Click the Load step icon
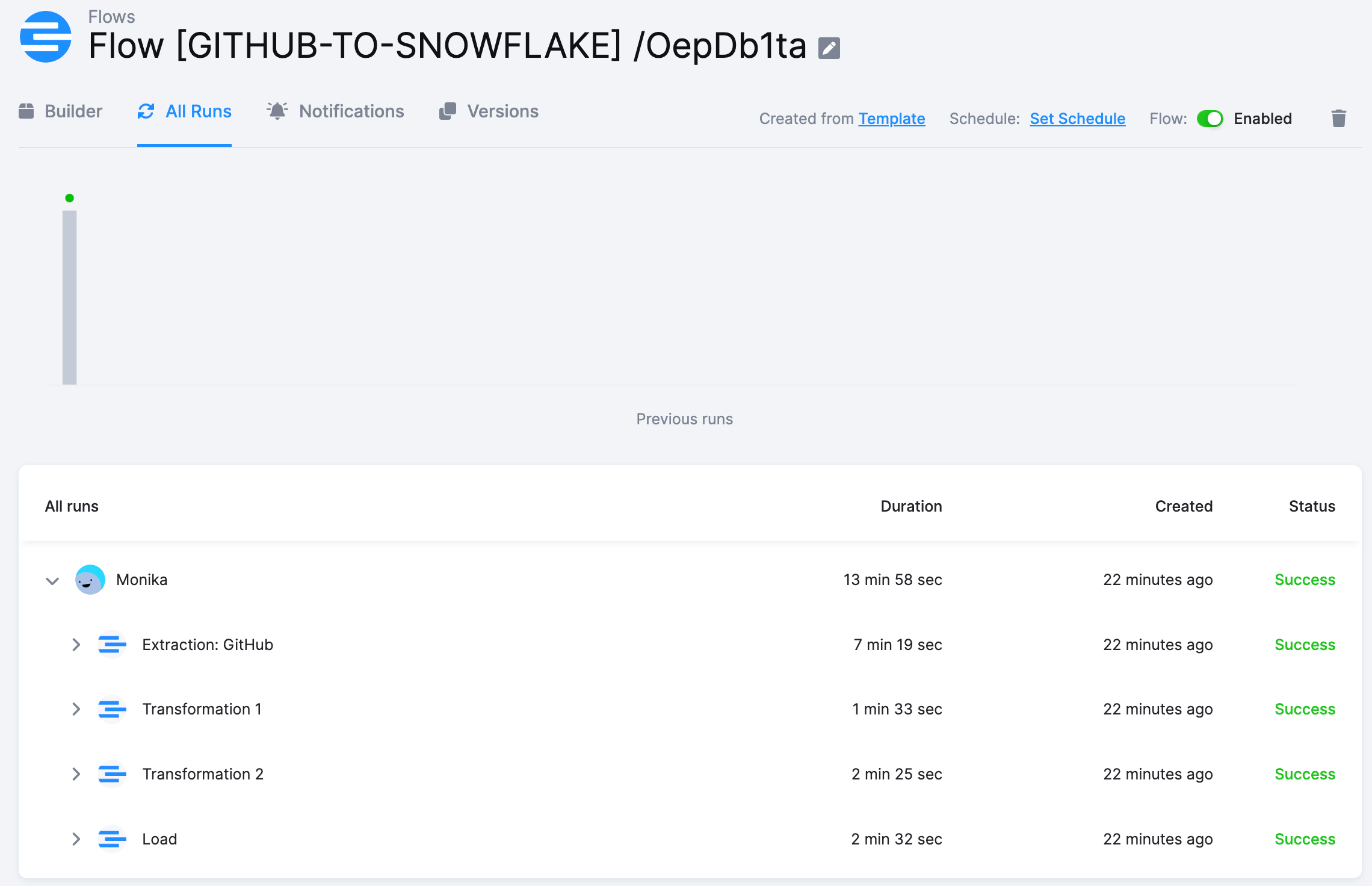The image size is (1372, 886). (x=112, y=839)
